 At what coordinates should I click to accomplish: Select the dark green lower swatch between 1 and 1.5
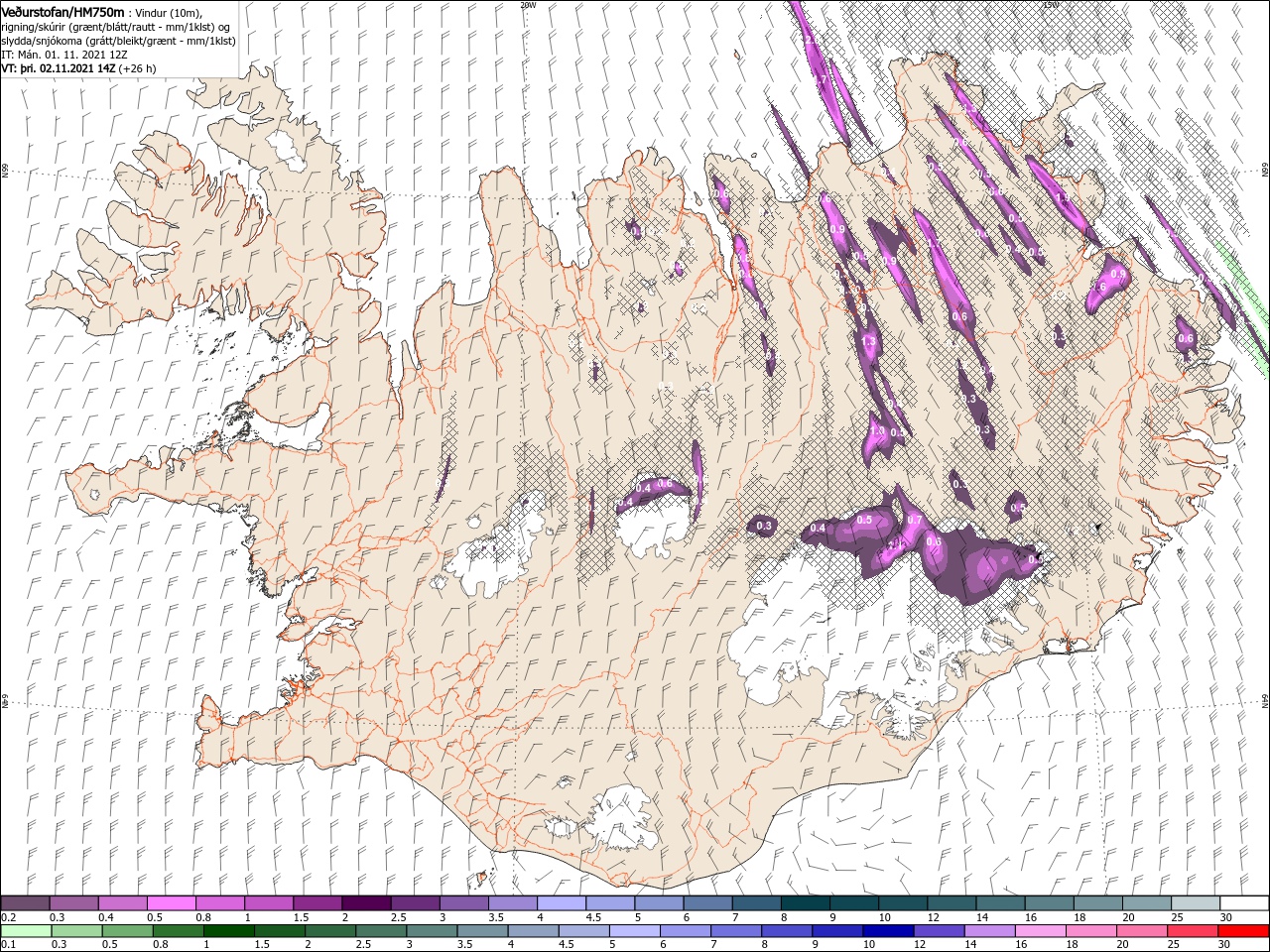click(229, 931)
